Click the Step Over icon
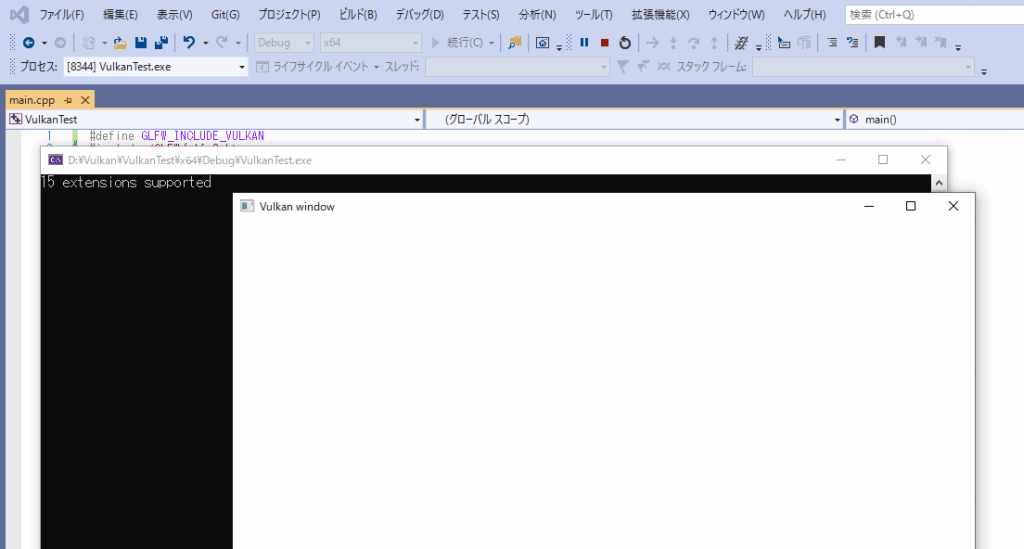 pyautogui.click(x=694, y=42)
